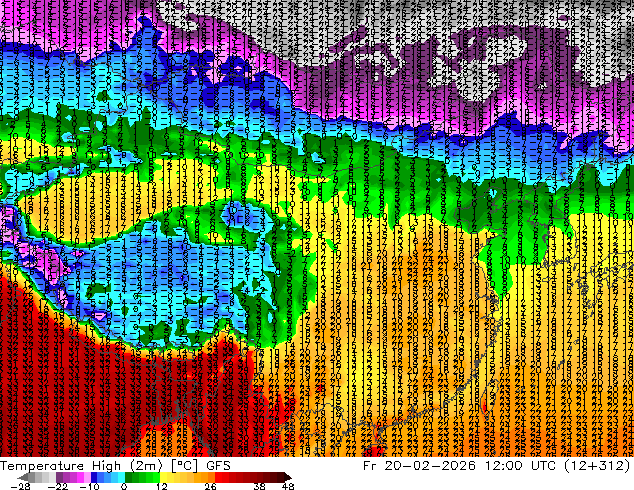The image size is (634, 490).
Task: Click the 38 label on the legend
Action: 260,486
